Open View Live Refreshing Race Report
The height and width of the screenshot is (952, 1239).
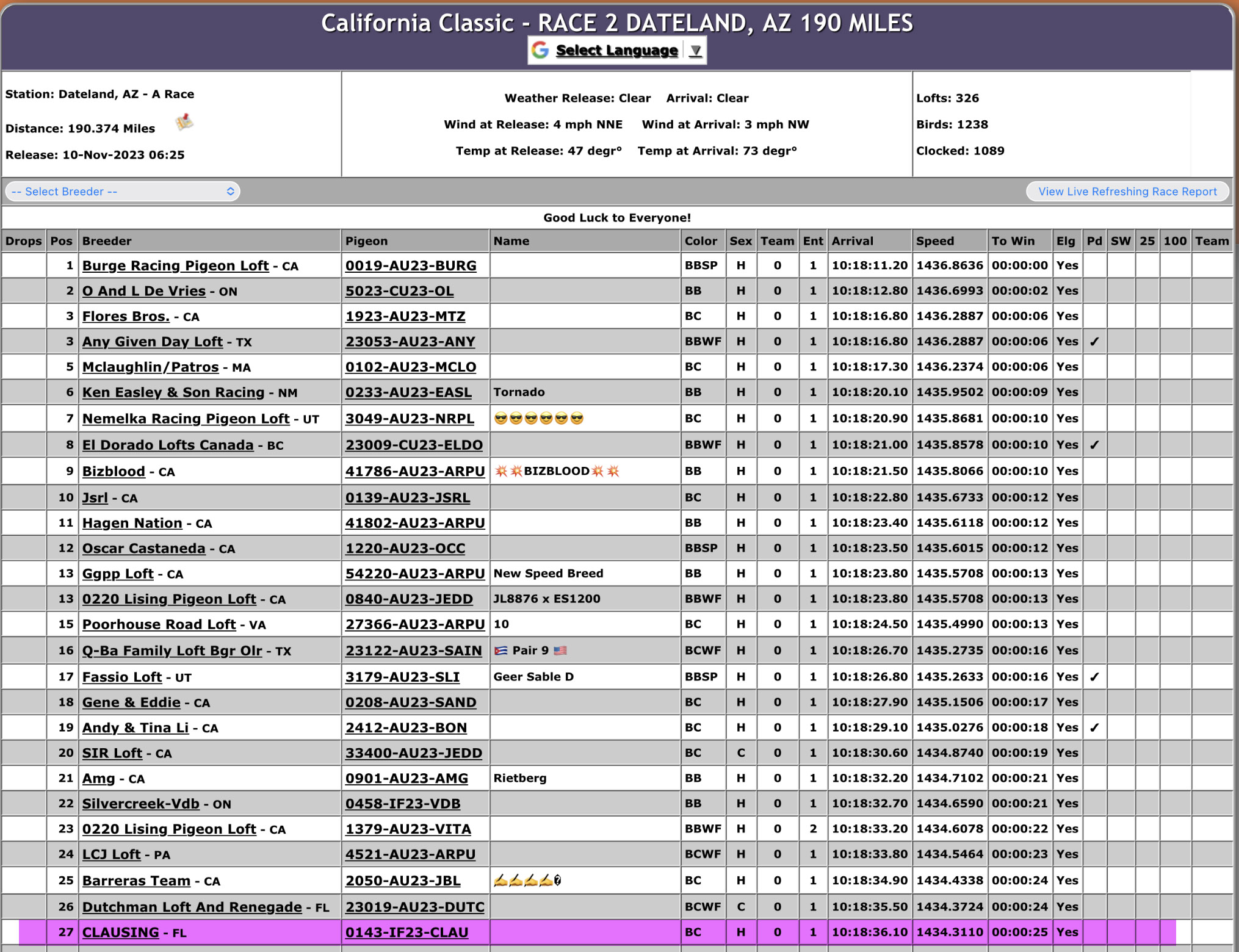[x=1127, y=192]
